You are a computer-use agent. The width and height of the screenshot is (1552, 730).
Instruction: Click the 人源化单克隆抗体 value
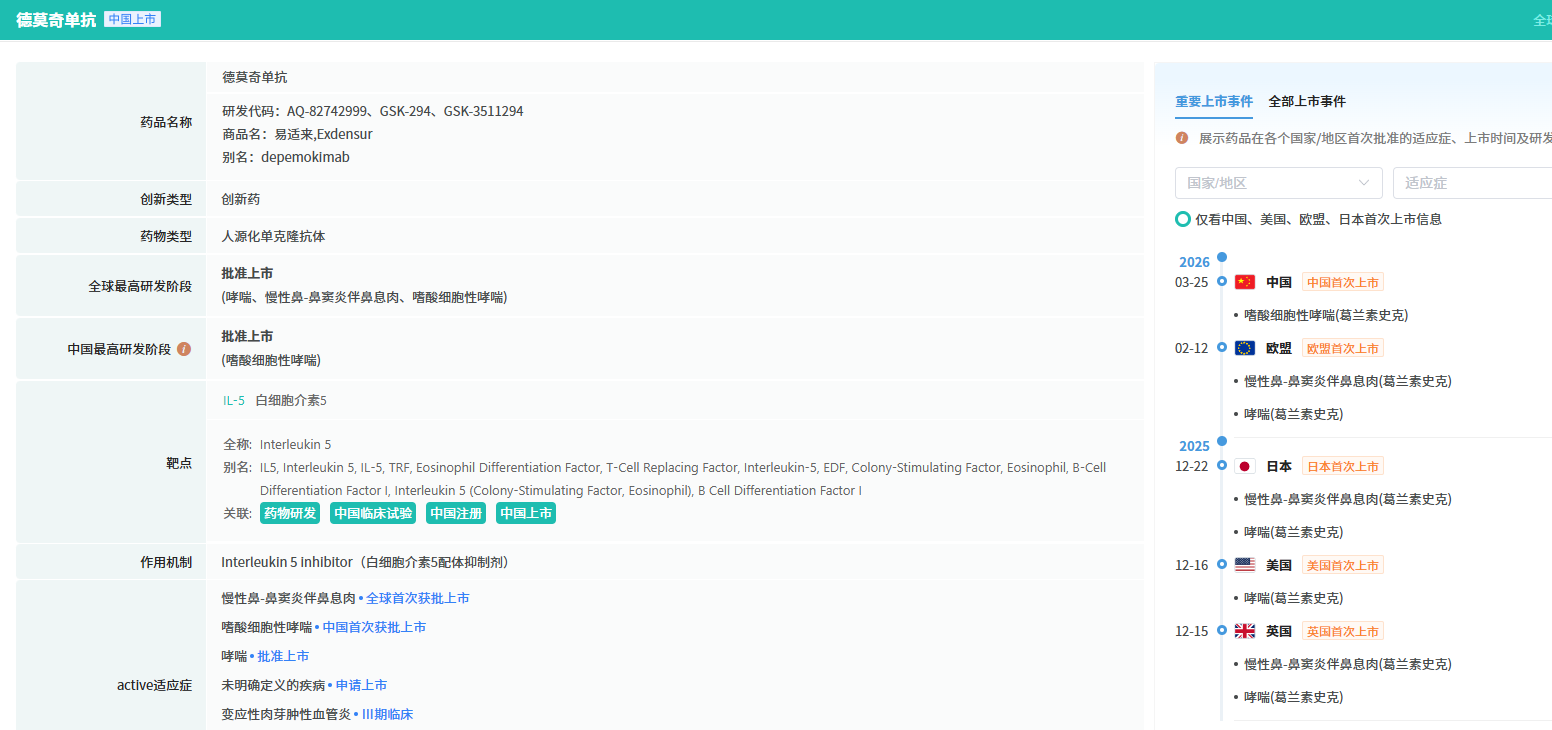point(273,236)
